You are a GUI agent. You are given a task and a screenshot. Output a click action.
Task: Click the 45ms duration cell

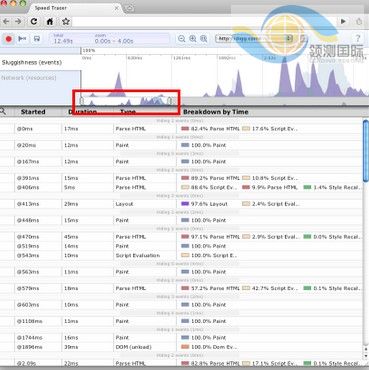click(x=71, y=237)
